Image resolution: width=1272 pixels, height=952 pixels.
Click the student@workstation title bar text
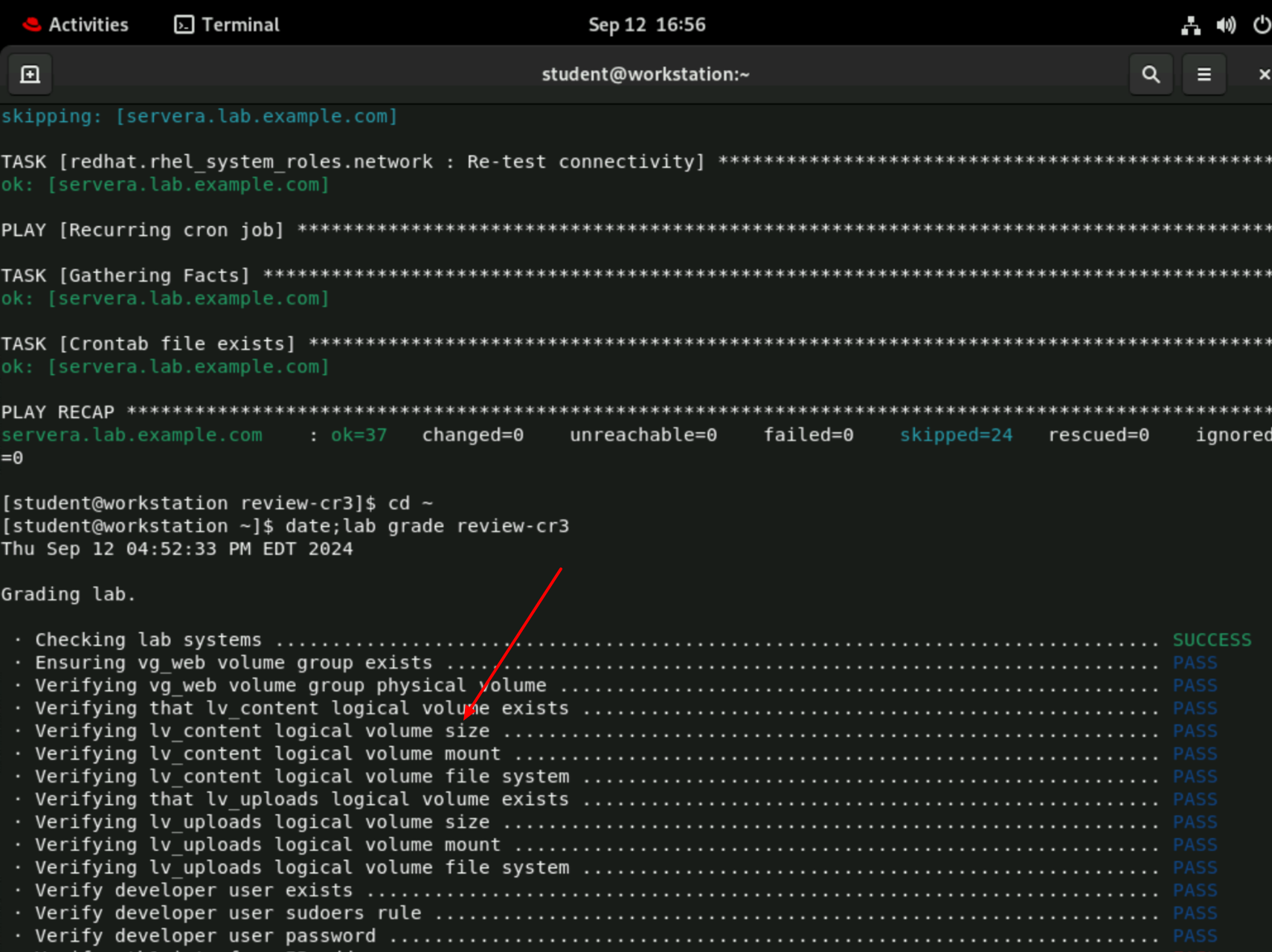coord(644,74)
